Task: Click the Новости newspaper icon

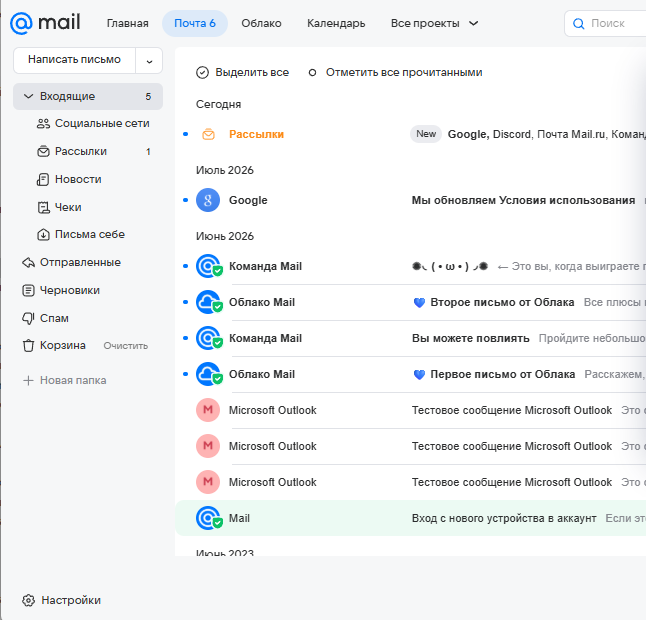Action: click(x=43, y=180)
